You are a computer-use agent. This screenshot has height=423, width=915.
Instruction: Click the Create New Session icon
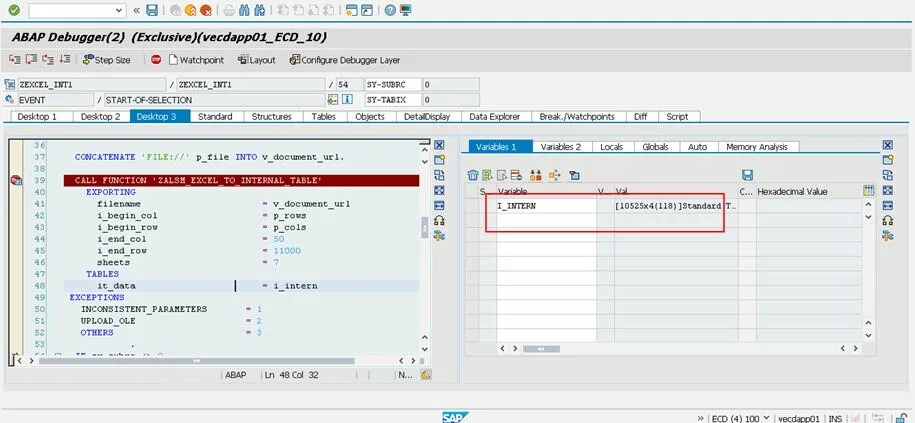351,10
